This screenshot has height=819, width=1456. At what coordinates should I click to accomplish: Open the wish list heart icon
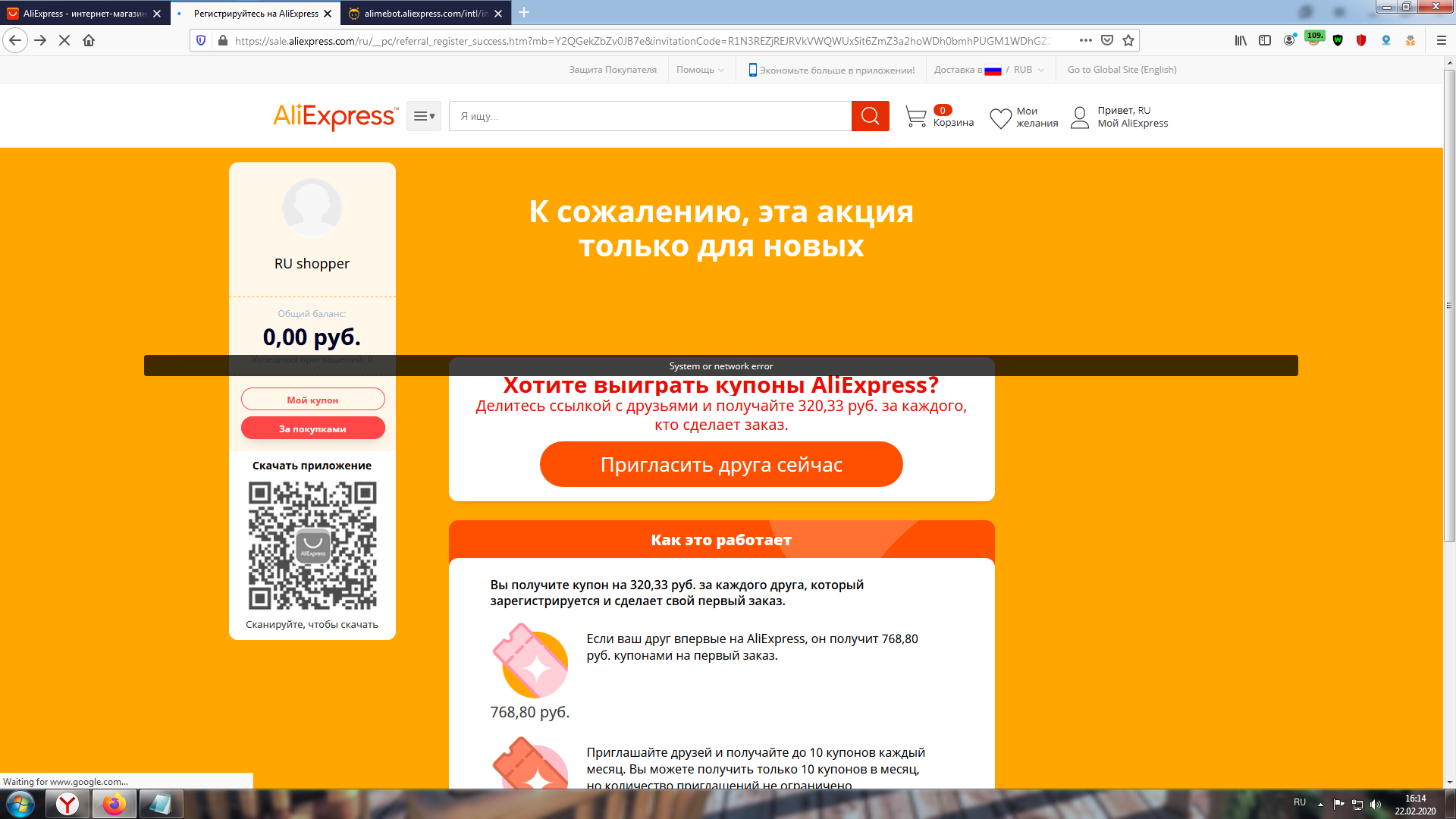(x=1001, y=118)
